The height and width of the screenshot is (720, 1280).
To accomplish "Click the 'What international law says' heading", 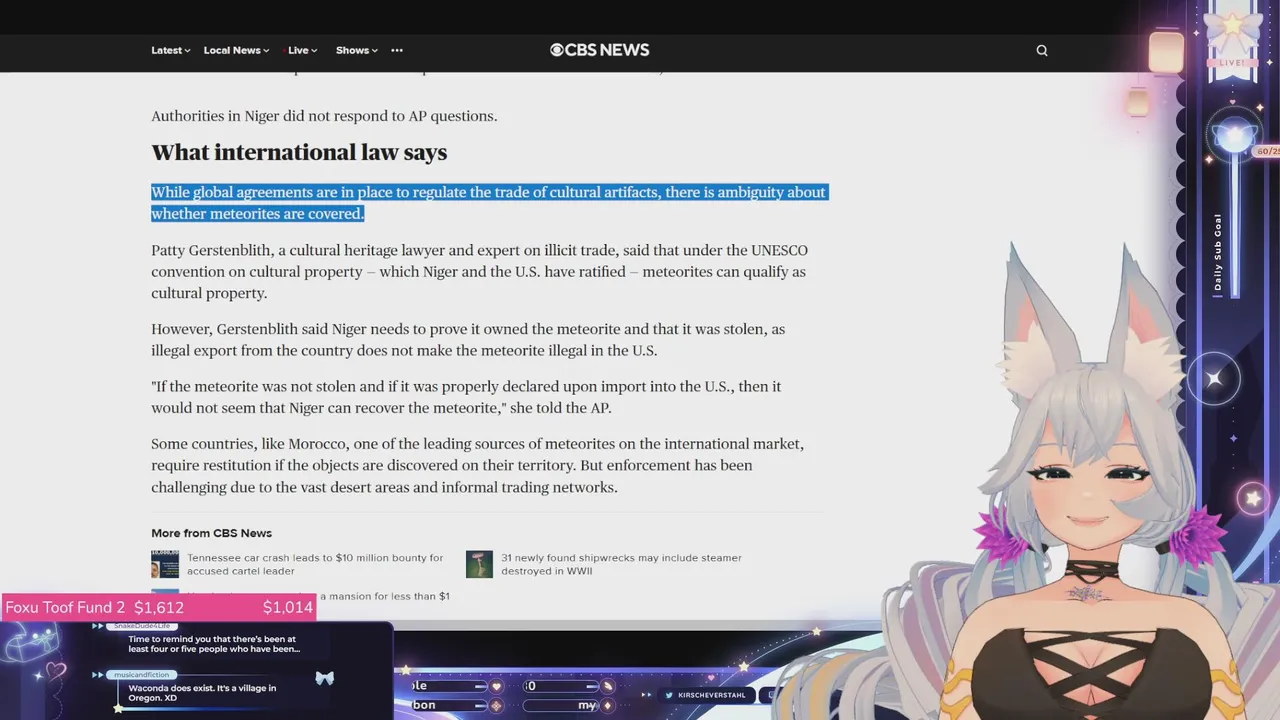I will click(299, 152).
